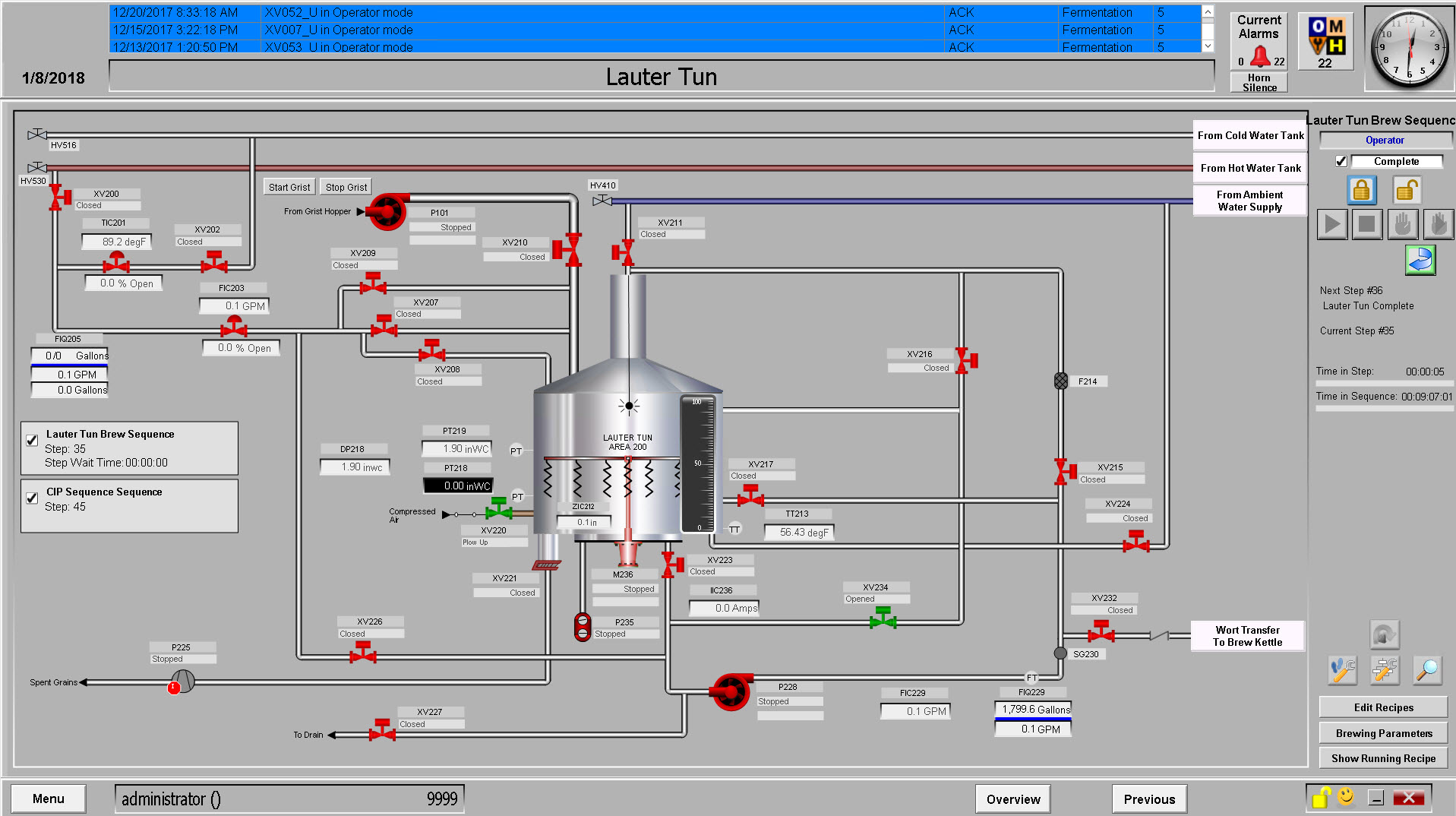1456x816 pixels.
Task: Click the gray refresh arrow icon
Action: [x=1384, y=634]
